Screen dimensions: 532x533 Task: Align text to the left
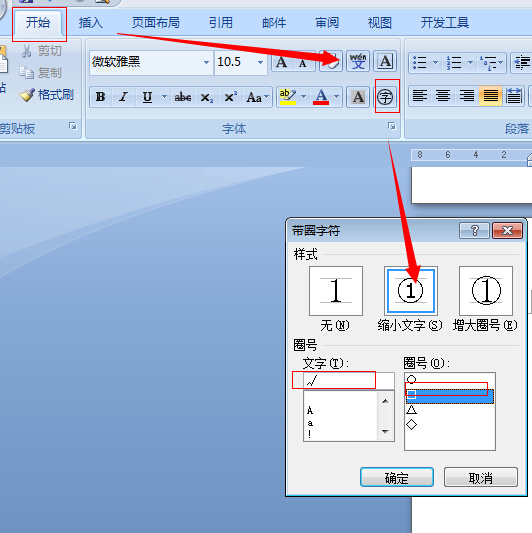pos(420,96)
